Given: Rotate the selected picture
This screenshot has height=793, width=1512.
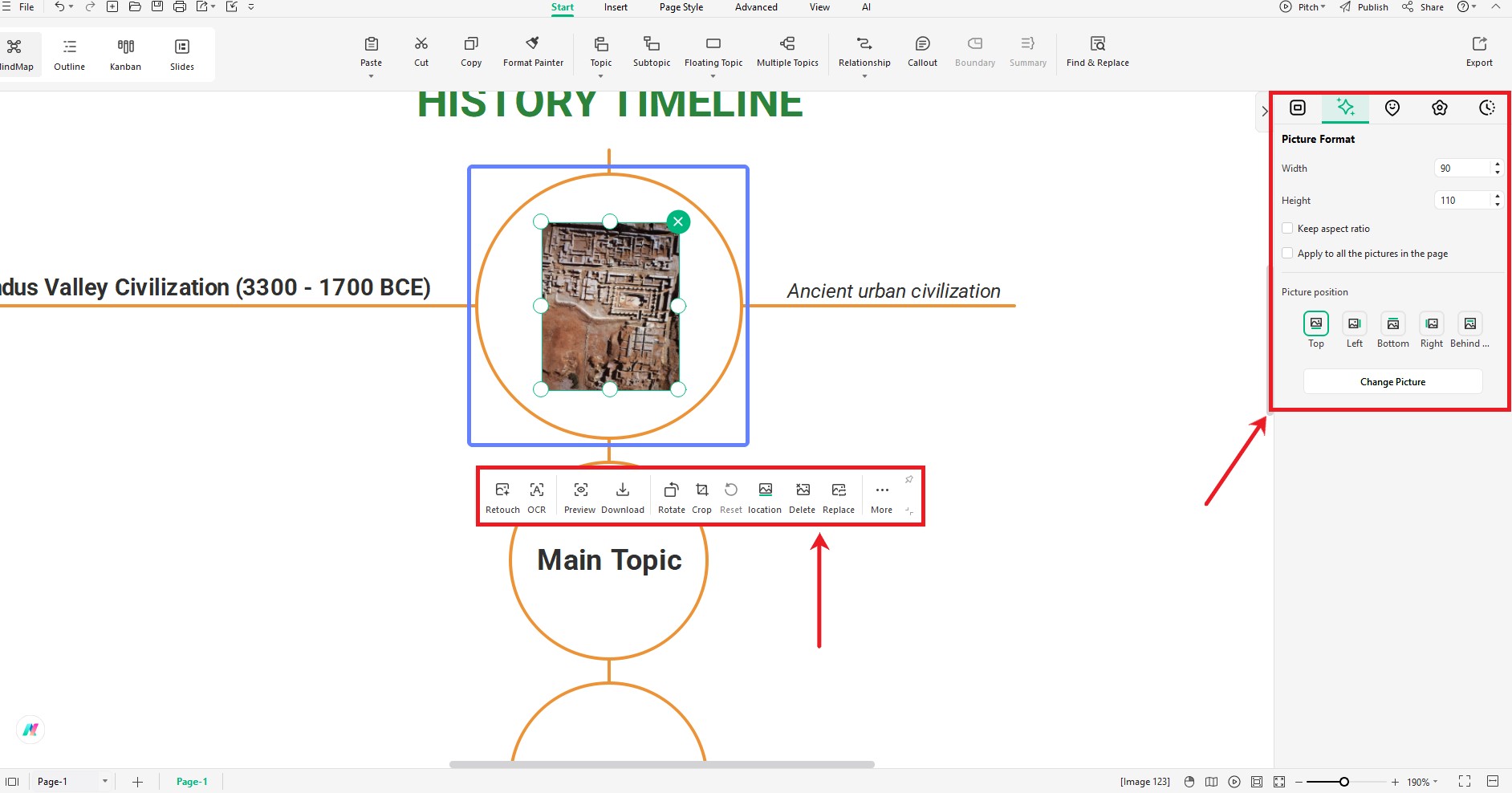Looking at the screenshot, I should (x=672, y=498).
